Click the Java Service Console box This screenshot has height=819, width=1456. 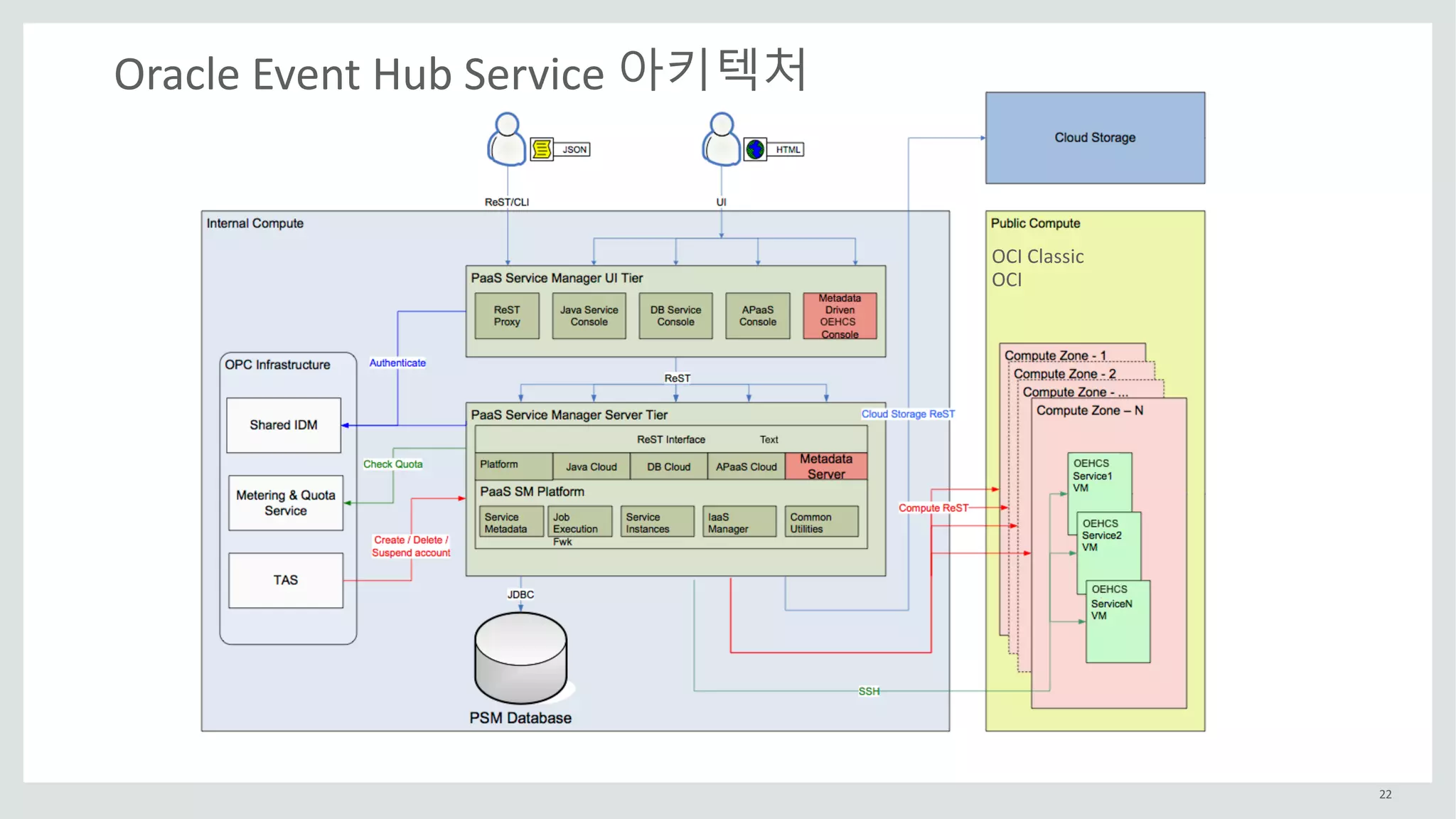tap(589, 316)
